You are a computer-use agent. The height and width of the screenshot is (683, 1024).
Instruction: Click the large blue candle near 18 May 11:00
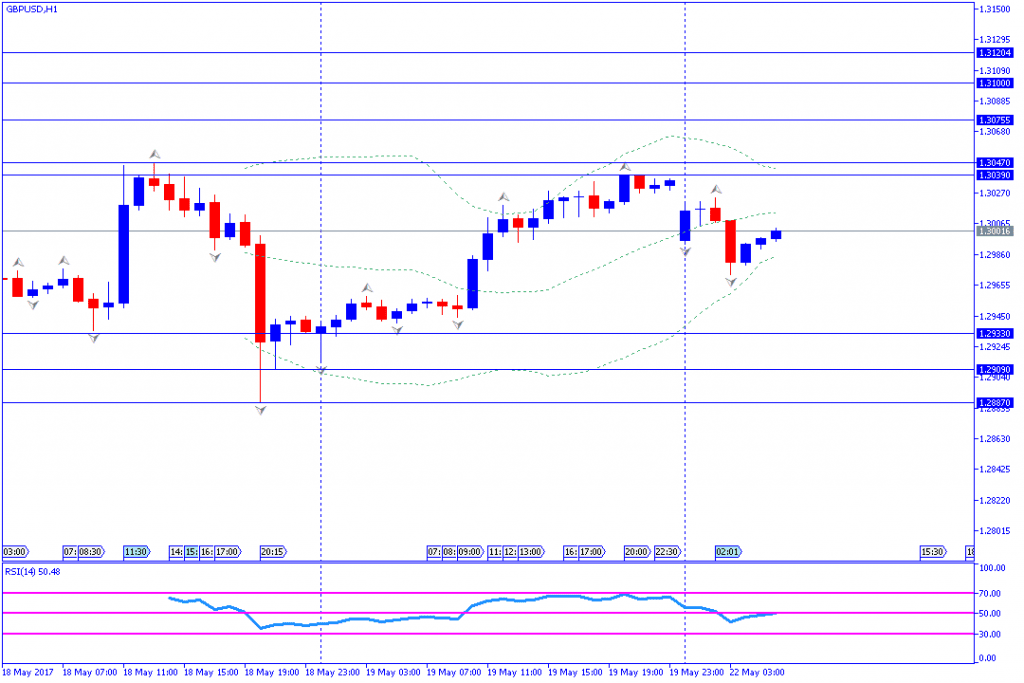coord(124,254)
